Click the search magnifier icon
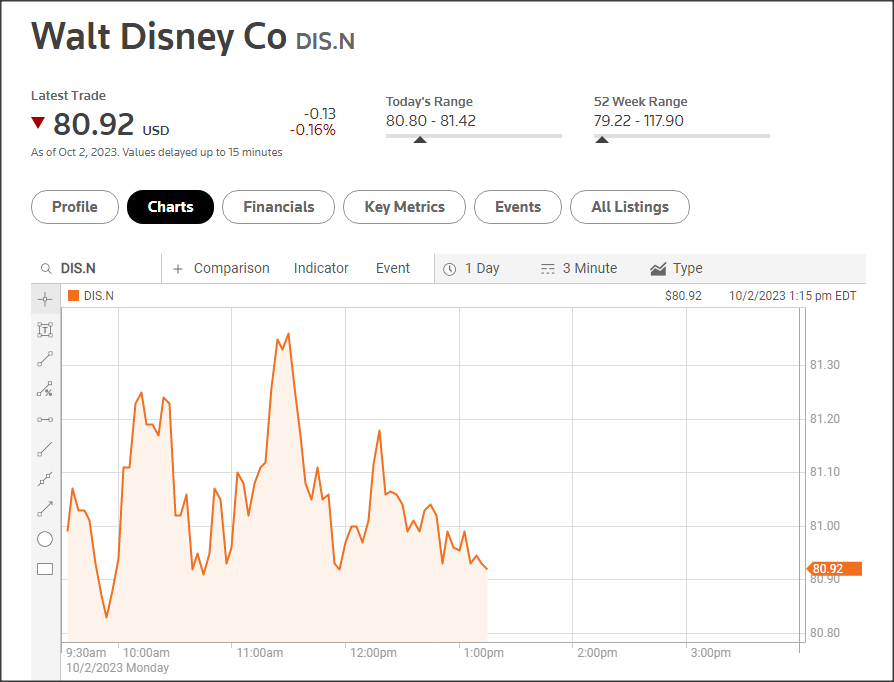Viewport: 894px width, 682px height. (46, 269)
